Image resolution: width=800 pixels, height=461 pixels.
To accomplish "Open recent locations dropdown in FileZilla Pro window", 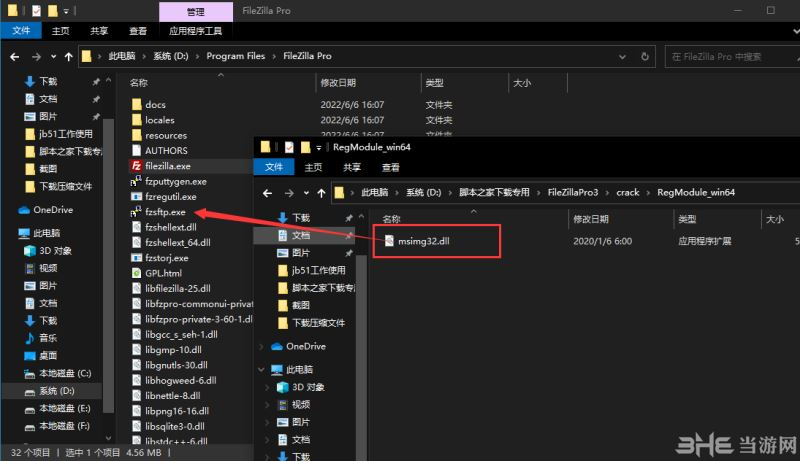I will tap(53, 57).
